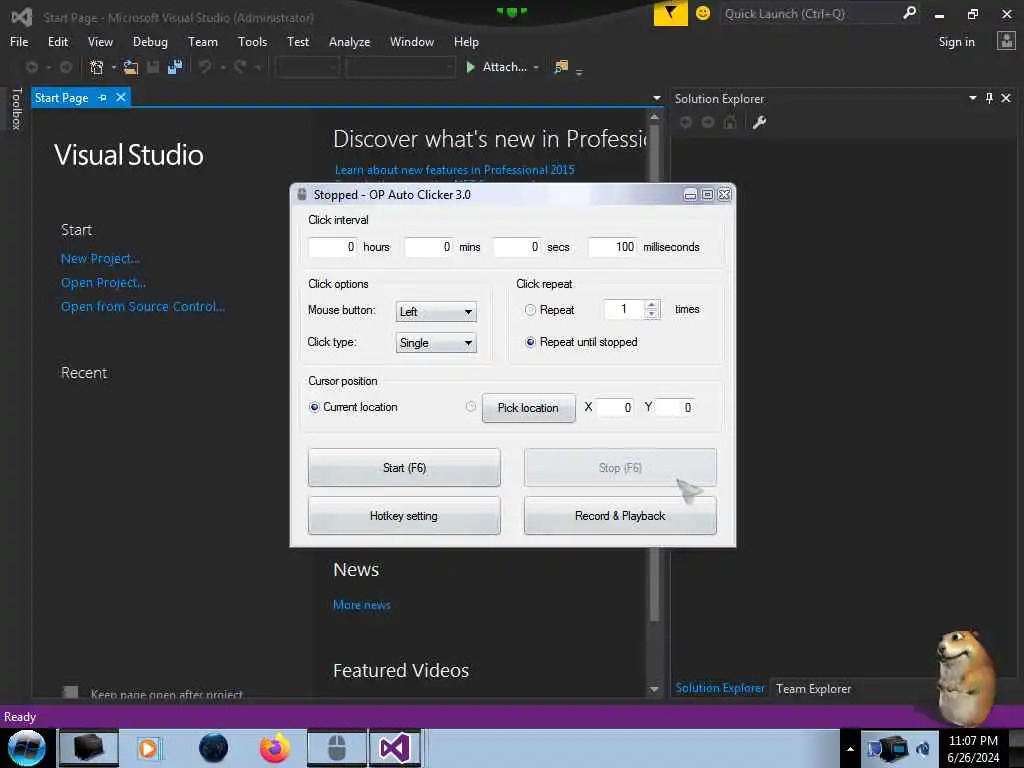Image resolution: width=1024 pixels, height=768 pixels.
Task: Click the Quick Launch magnifier icon
Action: coord(910,12)
